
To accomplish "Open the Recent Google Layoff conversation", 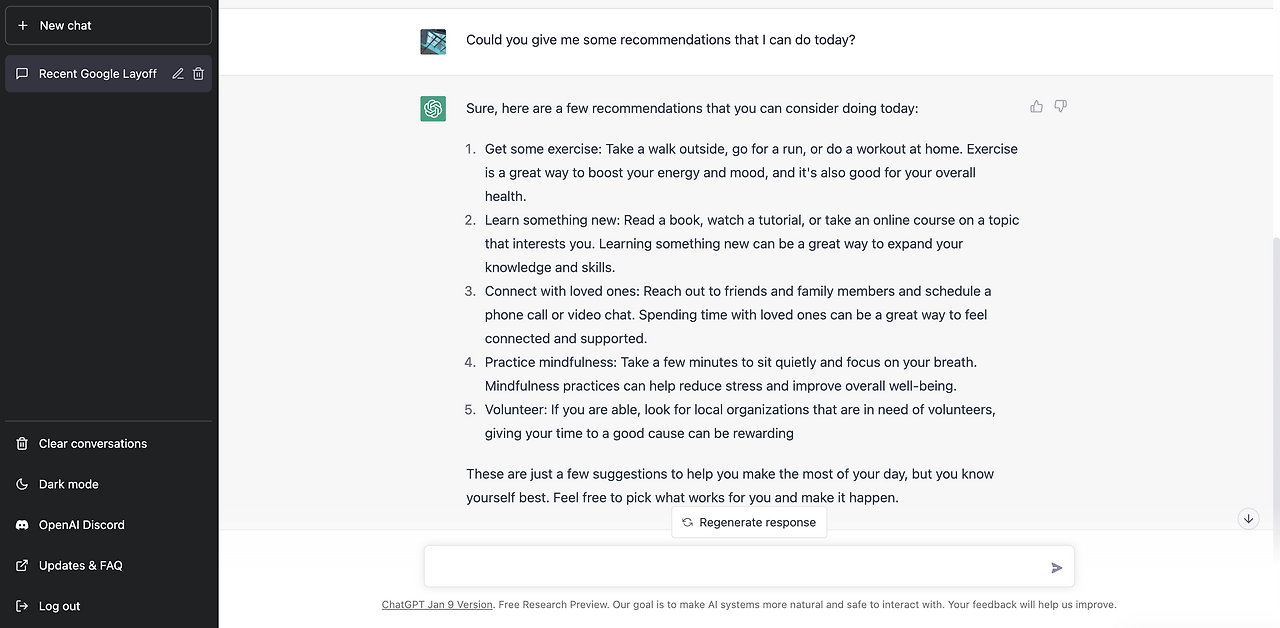I will point(97,74).
